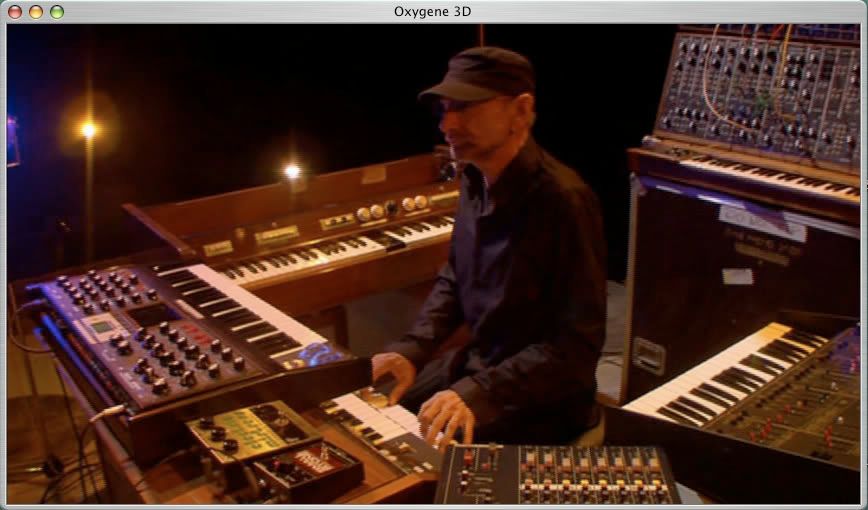Screen dimensions: 868x510
Task: Click the musician's black cap
Action: pos(480,73)
